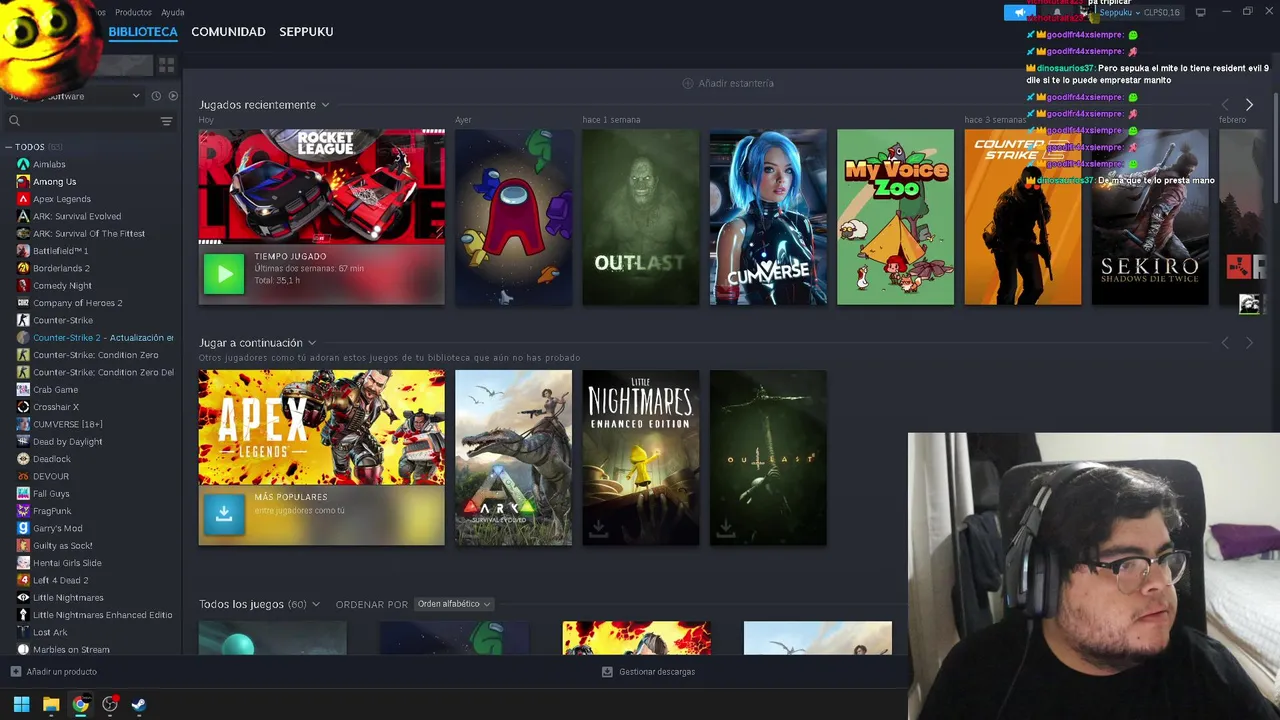Collapse the TODOS game category
The width and height of the screenshot is (1280, 720).
(x=8, y=147)
